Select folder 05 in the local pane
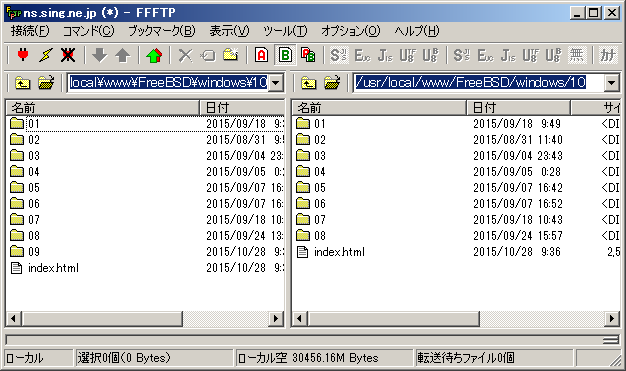Screen dimensions: 626x371 (25, 188)
